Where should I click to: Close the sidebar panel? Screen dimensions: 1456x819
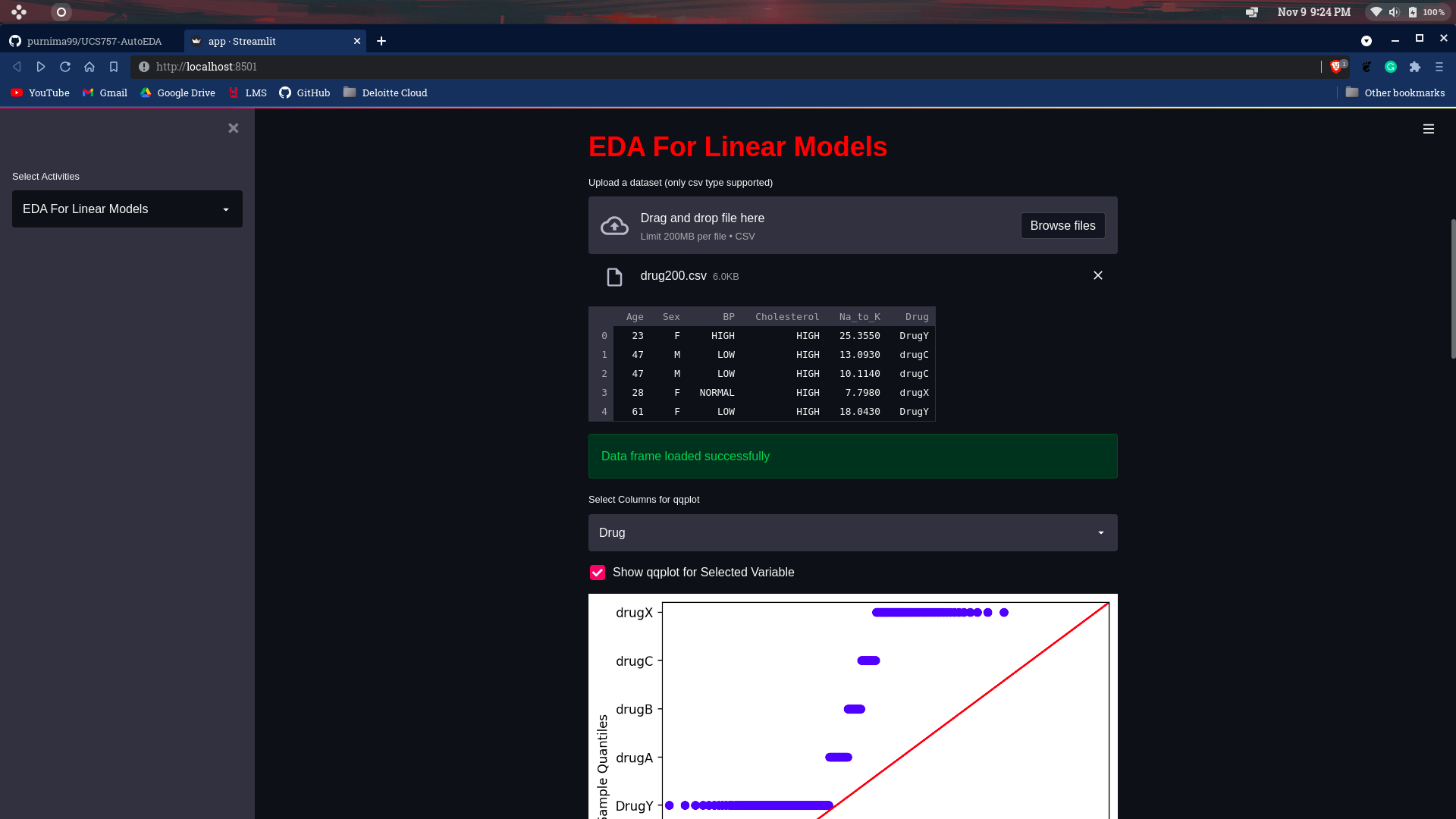pos(234,128)
